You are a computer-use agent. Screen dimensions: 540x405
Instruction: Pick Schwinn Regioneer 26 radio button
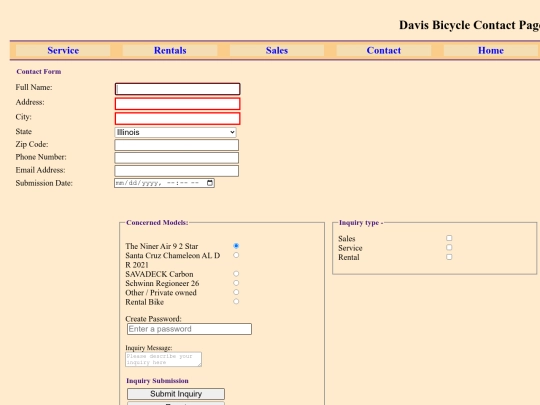coord(236,283)
